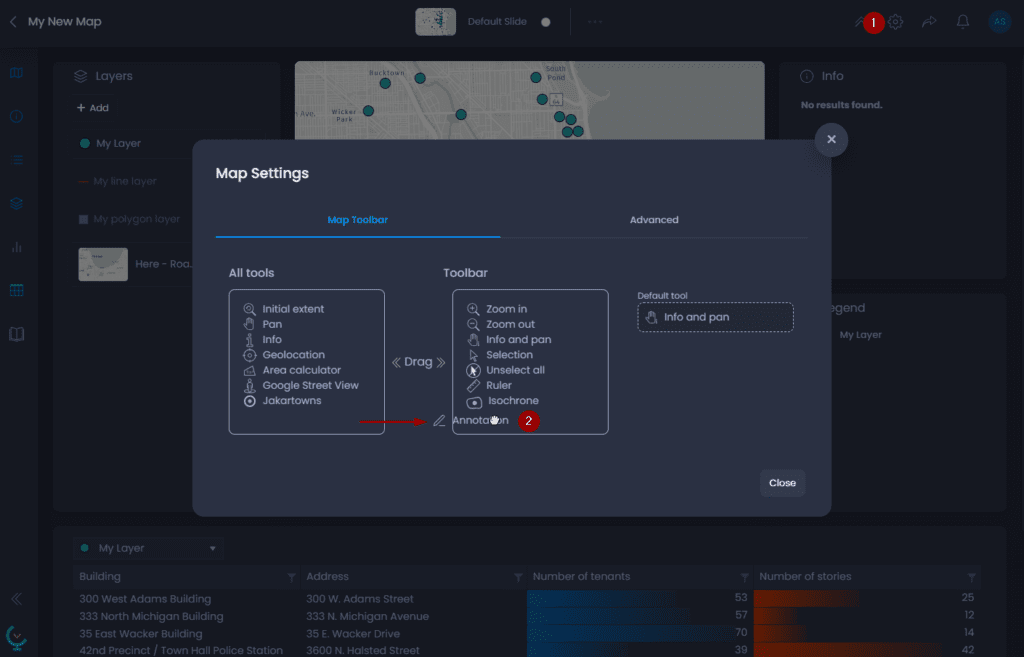Screen dimensions: 1024x657
Task: Toggle My polygon layer square
Action: pyautogui.click(x=83, y=219)
